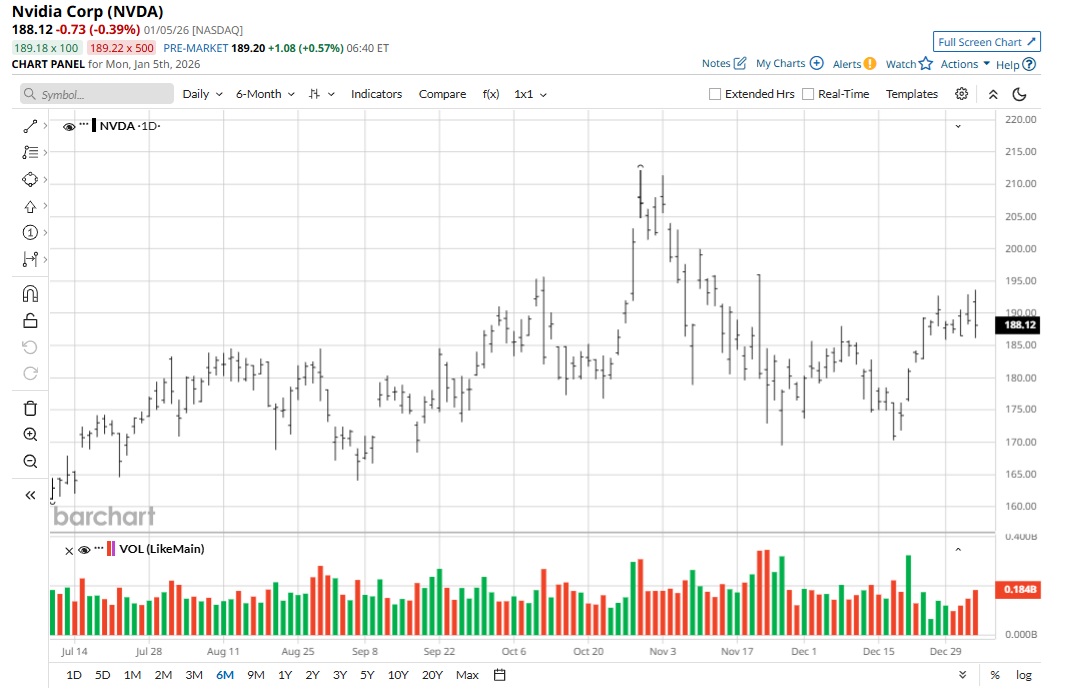Select the 5Y range tab
The height and width of the screenshot is (694, 1092).
[367, 675]
